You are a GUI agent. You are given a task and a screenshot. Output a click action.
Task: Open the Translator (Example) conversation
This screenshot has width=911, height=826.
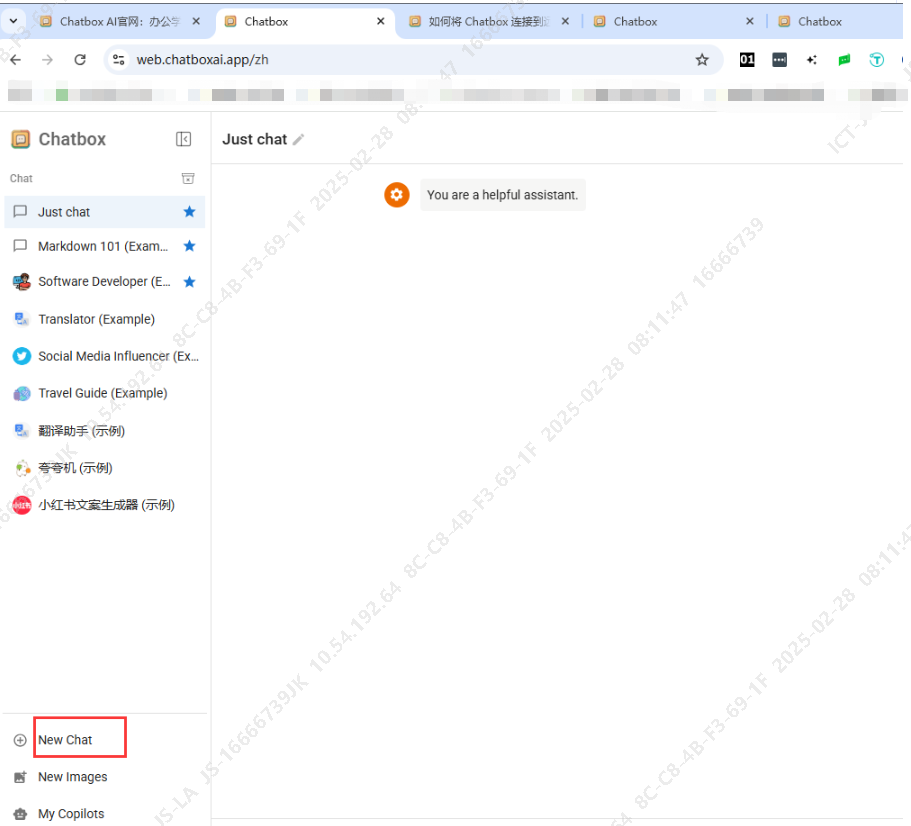point(105,319)
